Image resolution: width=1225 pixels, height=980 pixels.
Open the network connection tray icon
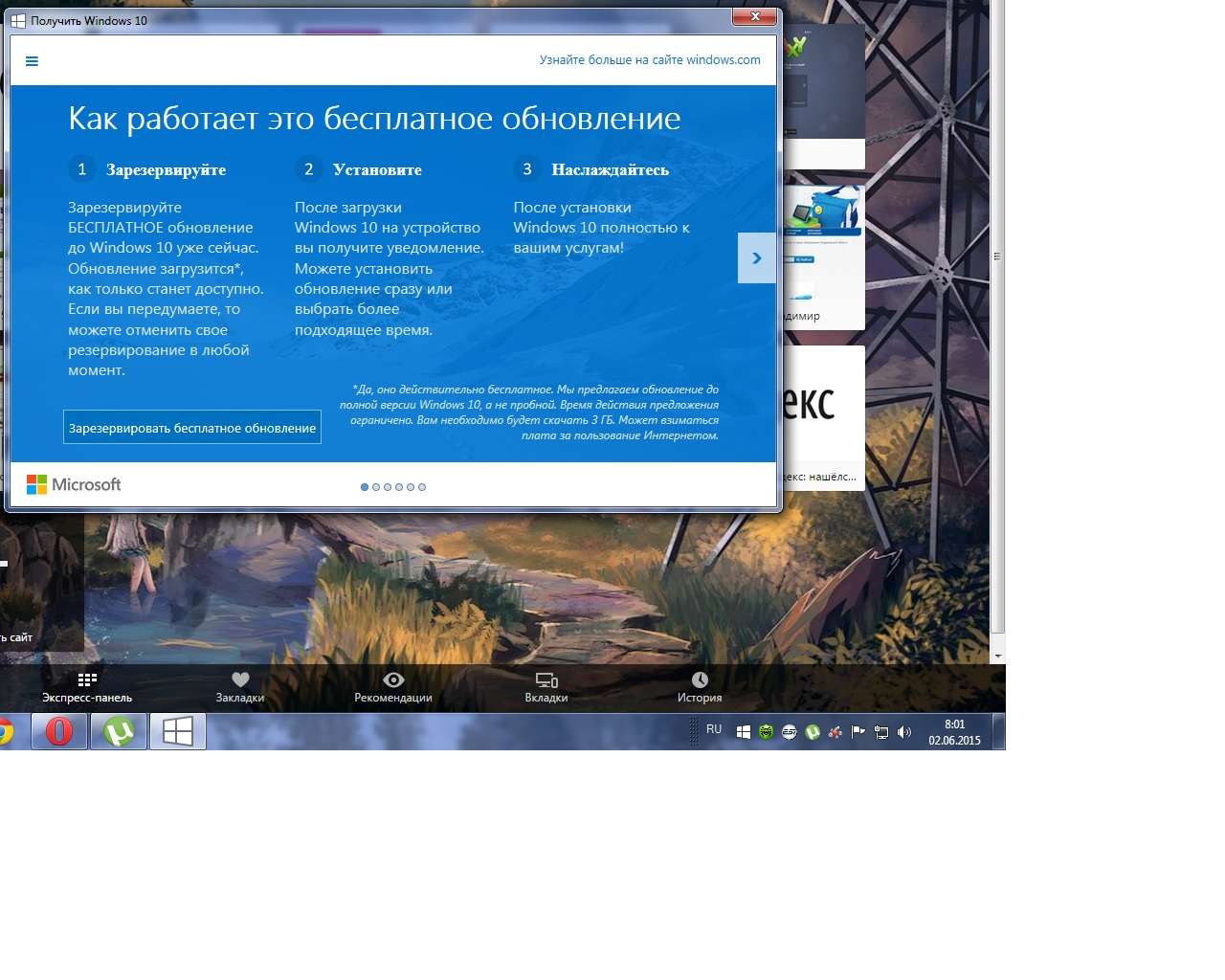click(881, 732)
